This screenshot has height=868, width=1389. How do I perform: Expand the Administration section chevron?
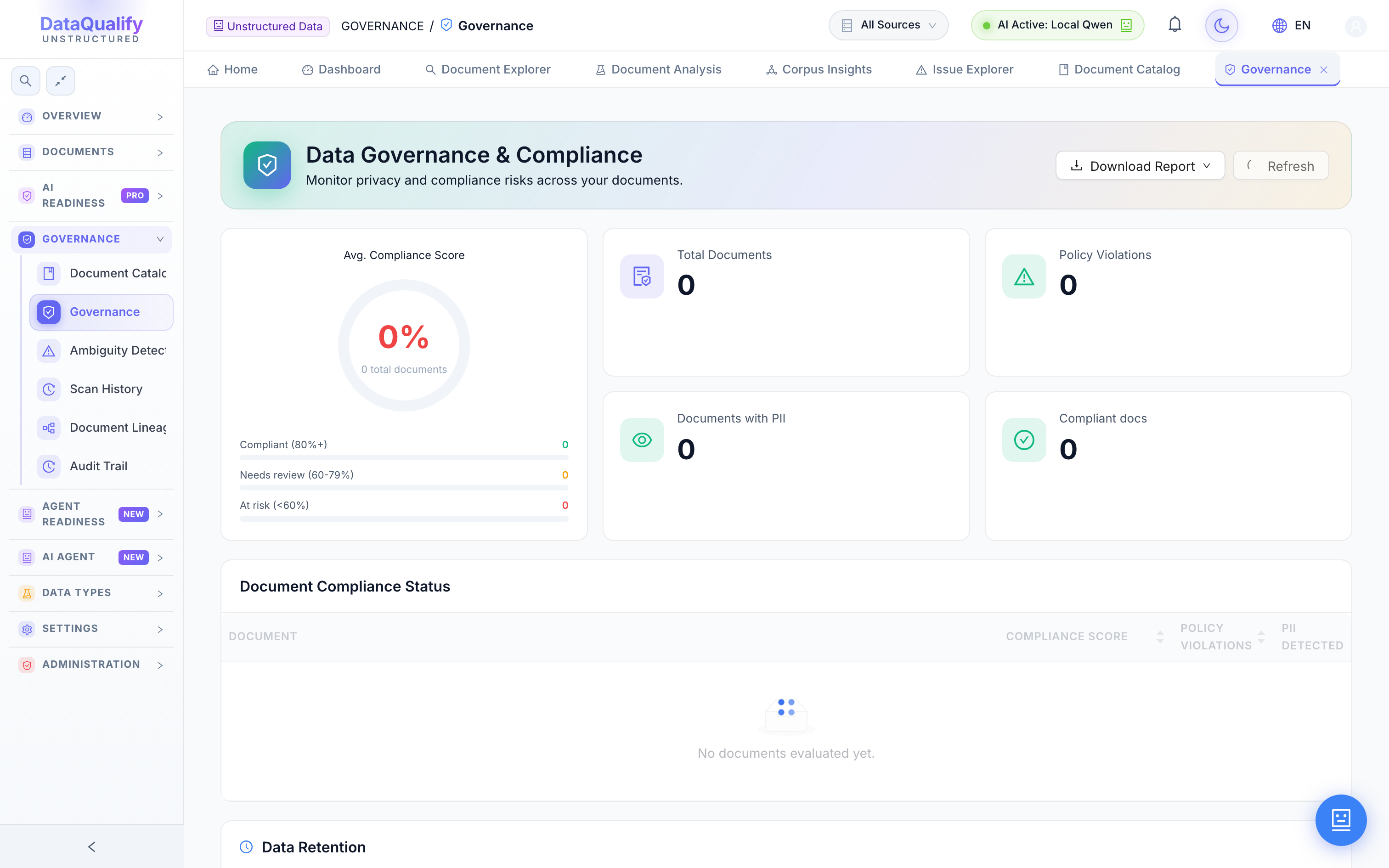pyautogui.click(x=160, y=665)
